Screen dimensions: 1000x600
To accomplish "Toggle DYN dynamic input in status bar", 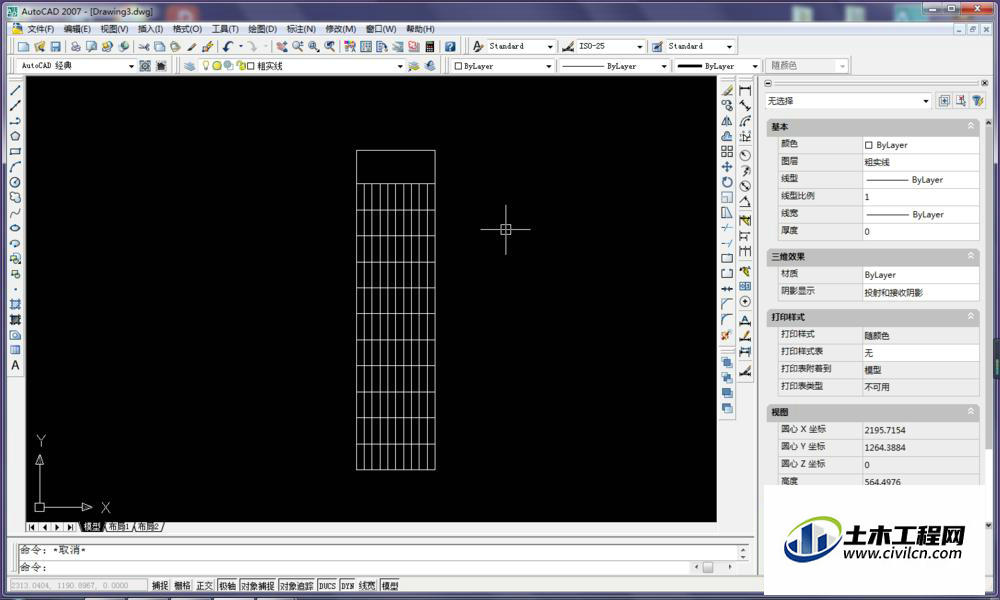I will click(x=348, y=585).
